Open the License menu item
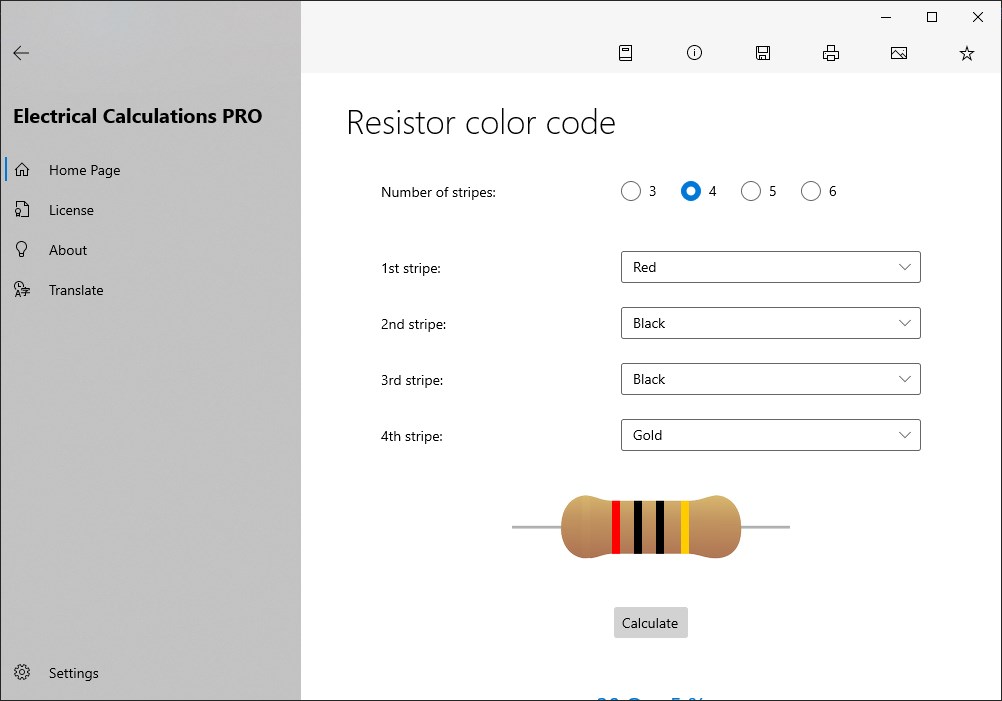The height and width of the screenshot is (701, 1002). pos(71,210)
